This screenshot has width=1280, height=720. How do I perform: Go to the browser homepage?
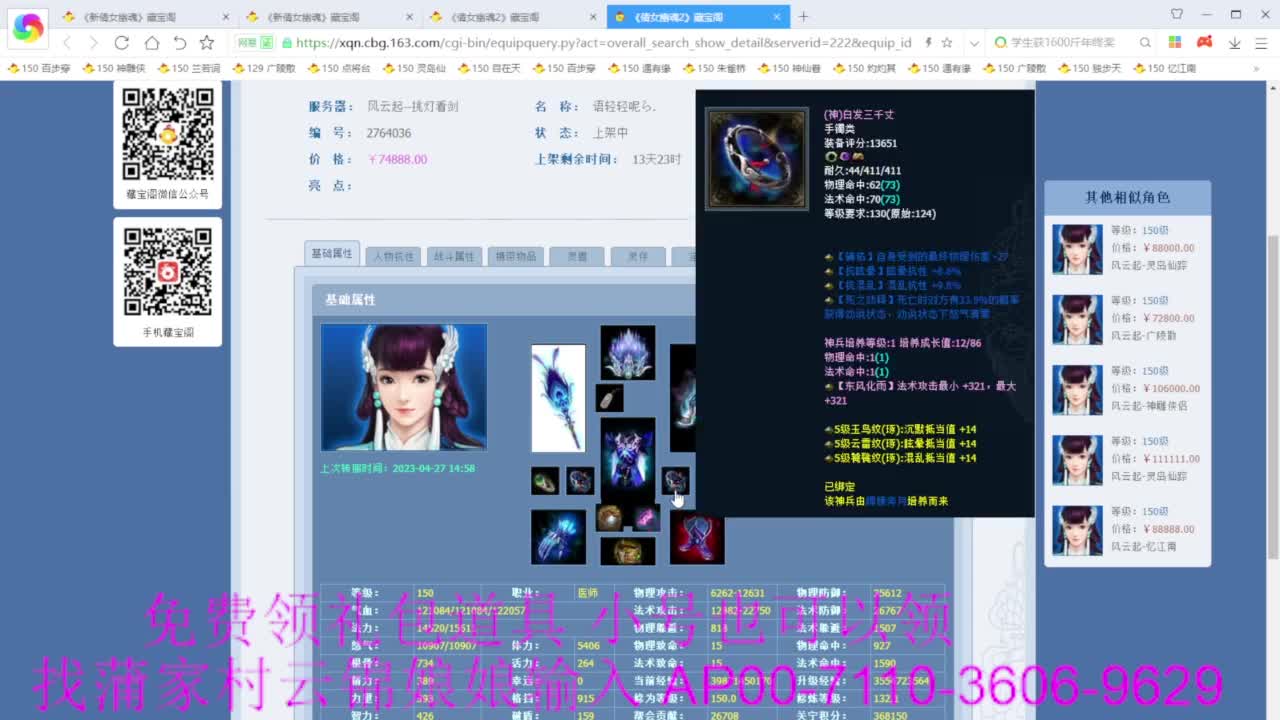pos(153,44)
